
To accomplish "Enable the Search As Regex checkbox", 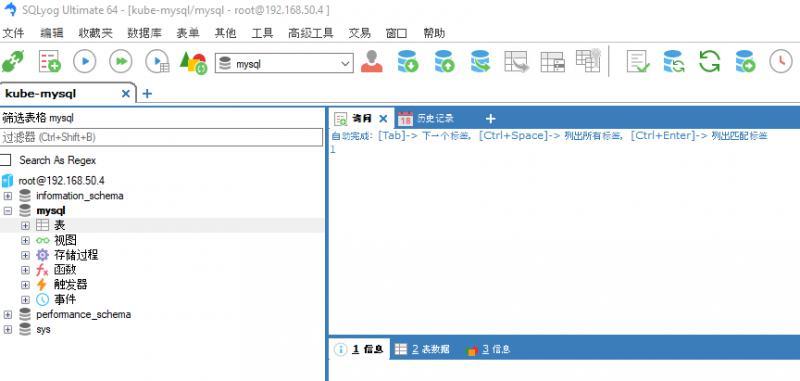I will [5, 160].
